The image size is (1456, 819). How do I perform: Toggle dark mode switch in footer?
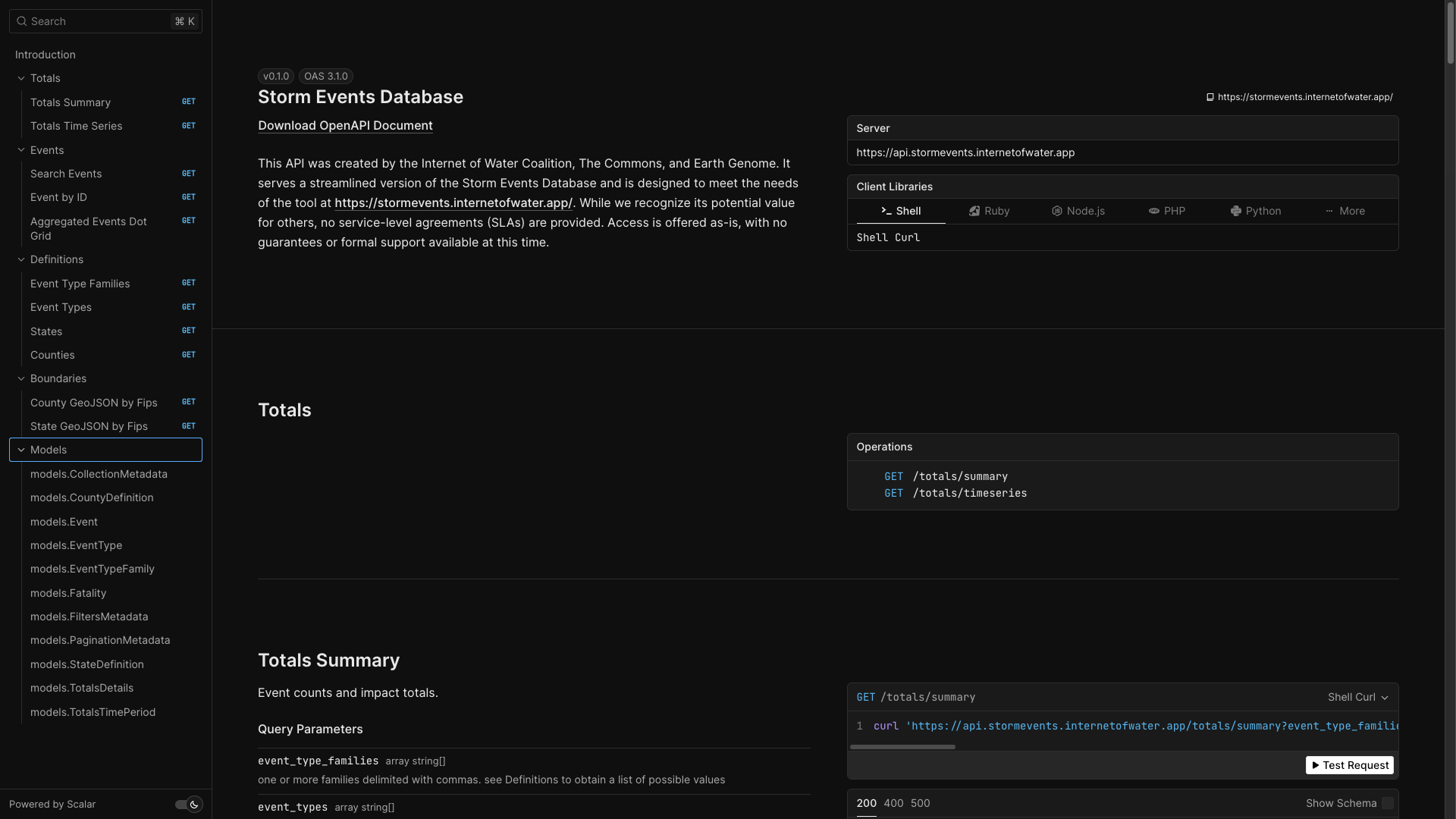188,805
